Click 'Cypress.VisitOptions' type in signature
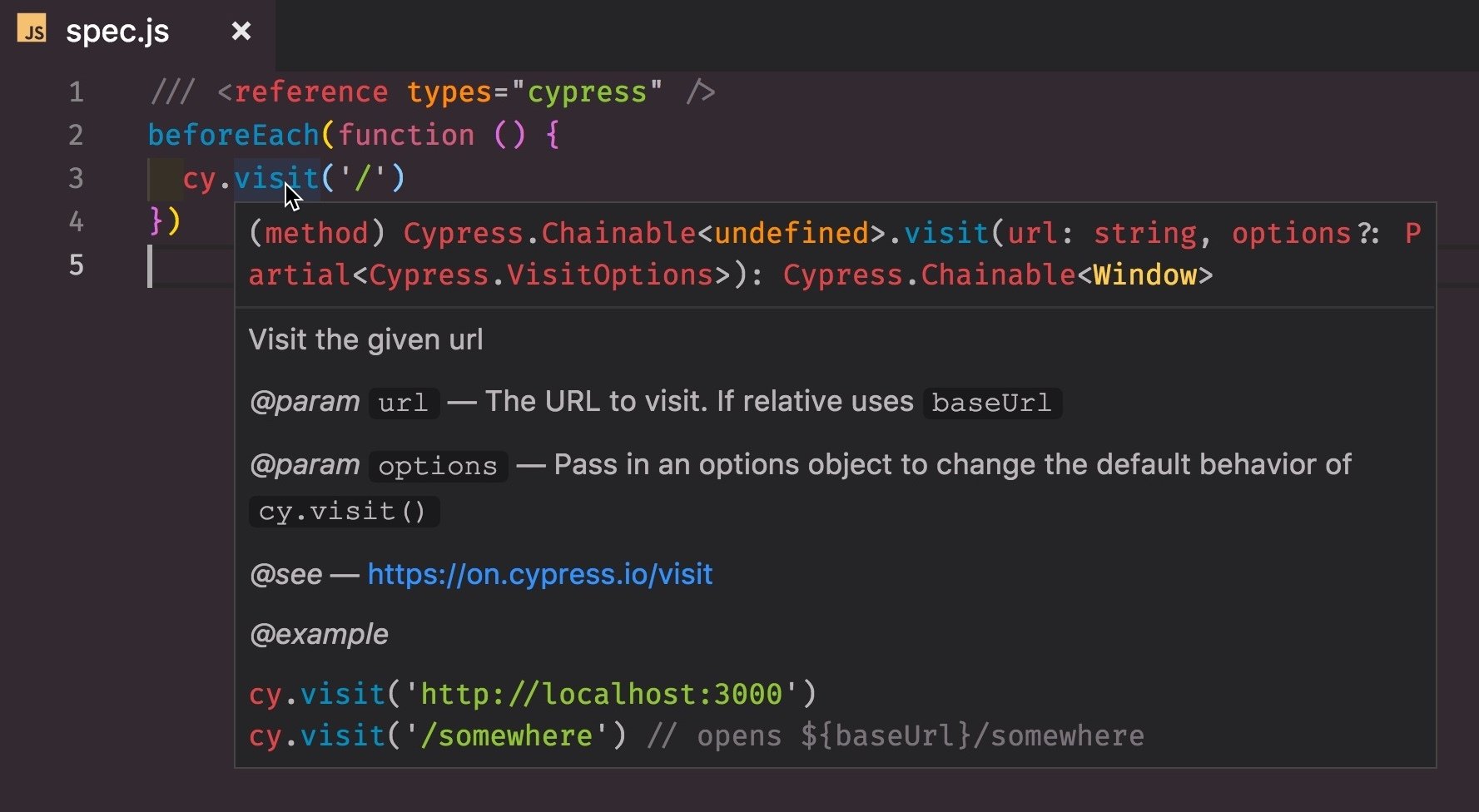 [541, 275]
